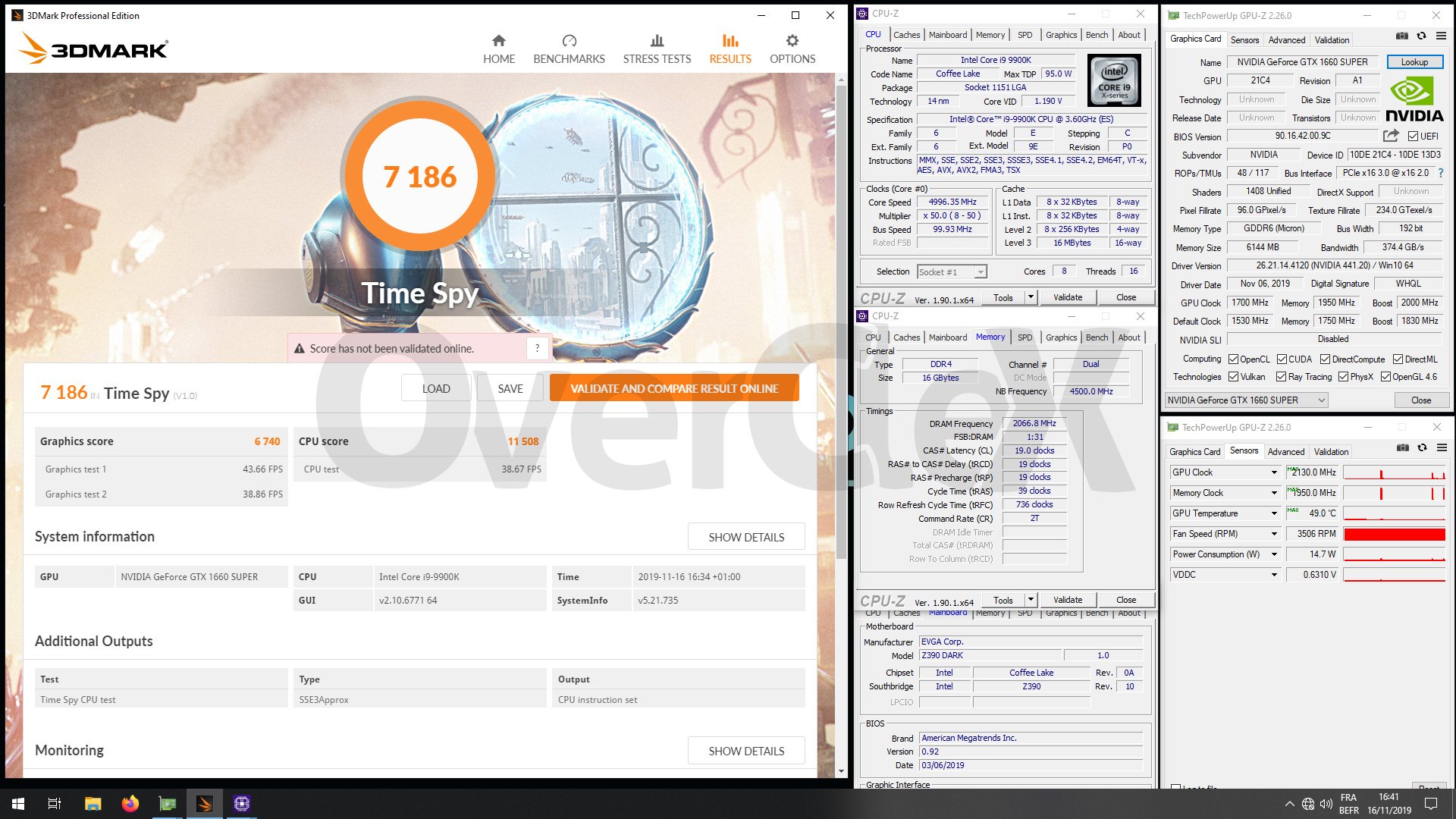This screenshot has height=819, width=1456.
Task: Open Task View on taskbar
Action: click(55, 804)
